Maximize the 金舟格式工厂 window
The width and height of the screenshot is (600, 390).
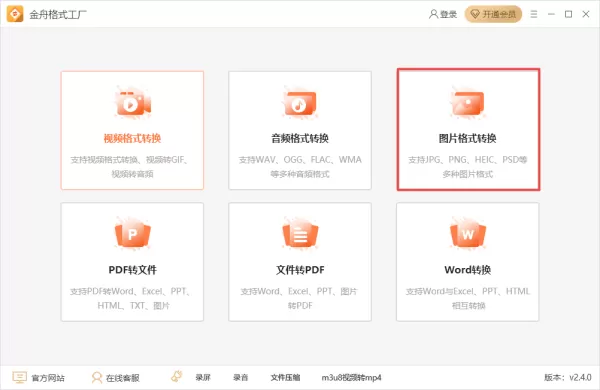tap(569, 14)
